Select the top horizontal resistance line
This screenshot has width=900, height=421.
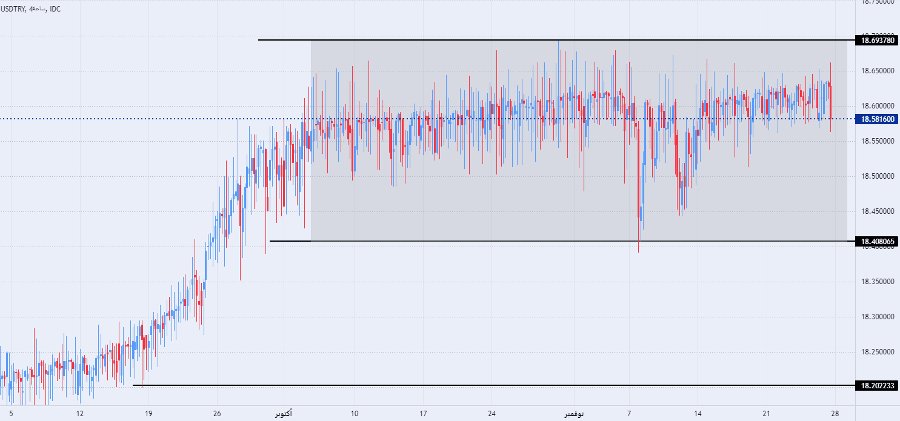point(556,40)
